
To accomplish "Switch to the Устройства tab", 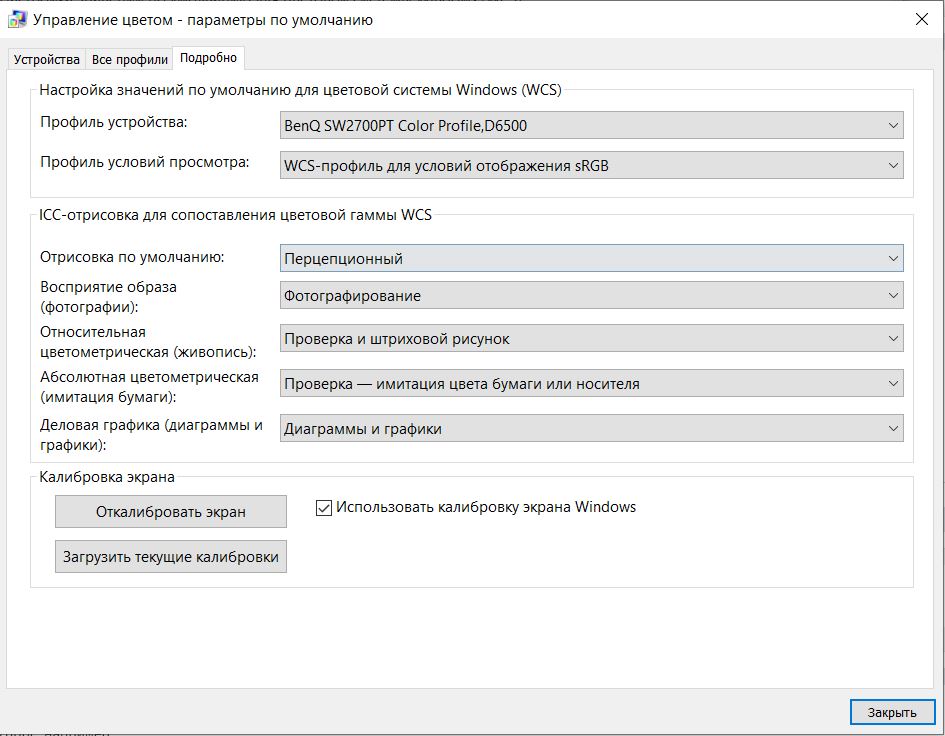I will pos(47,59).
